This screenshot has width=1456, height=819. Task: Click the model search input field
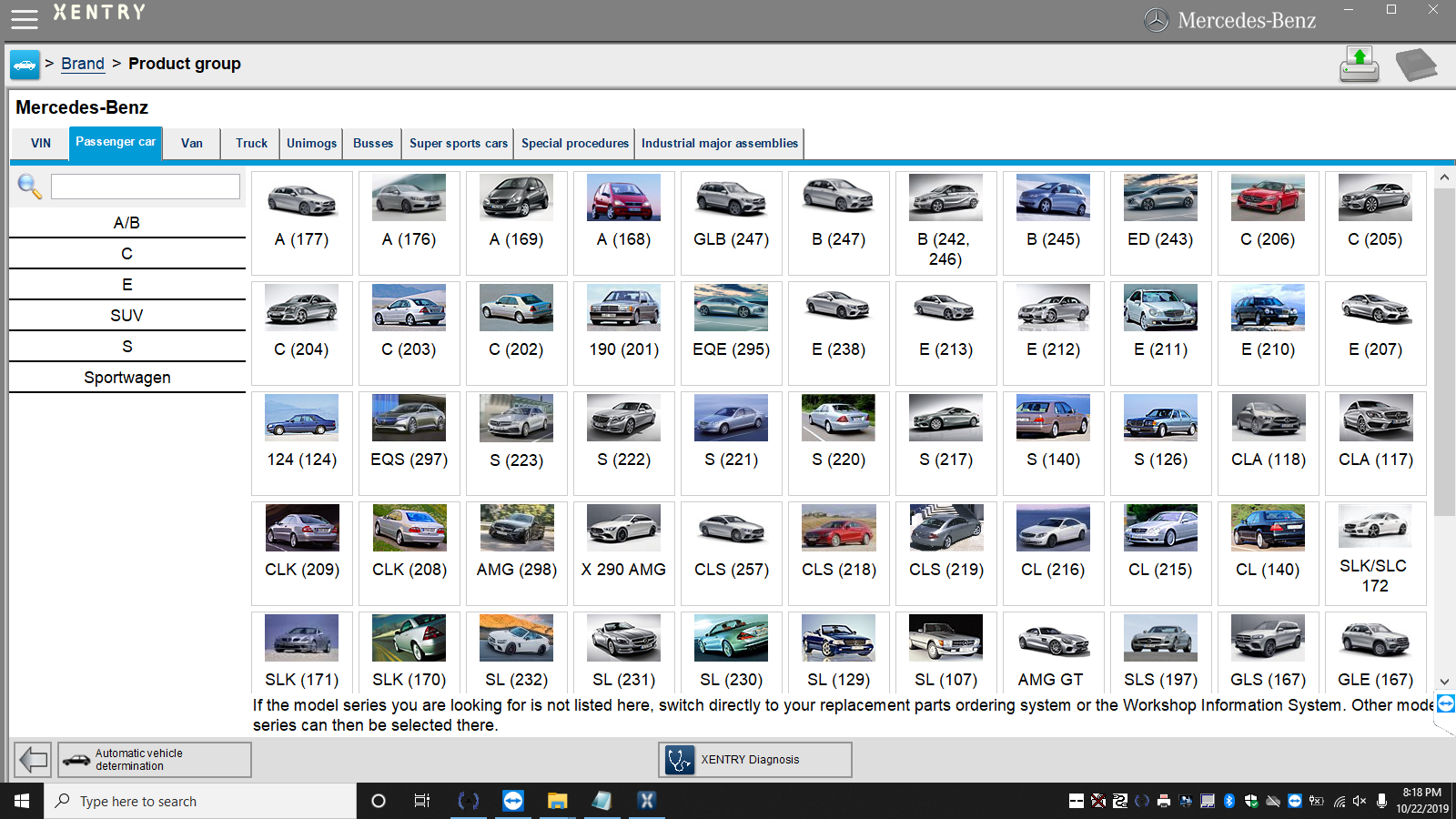tap(146, 187)
